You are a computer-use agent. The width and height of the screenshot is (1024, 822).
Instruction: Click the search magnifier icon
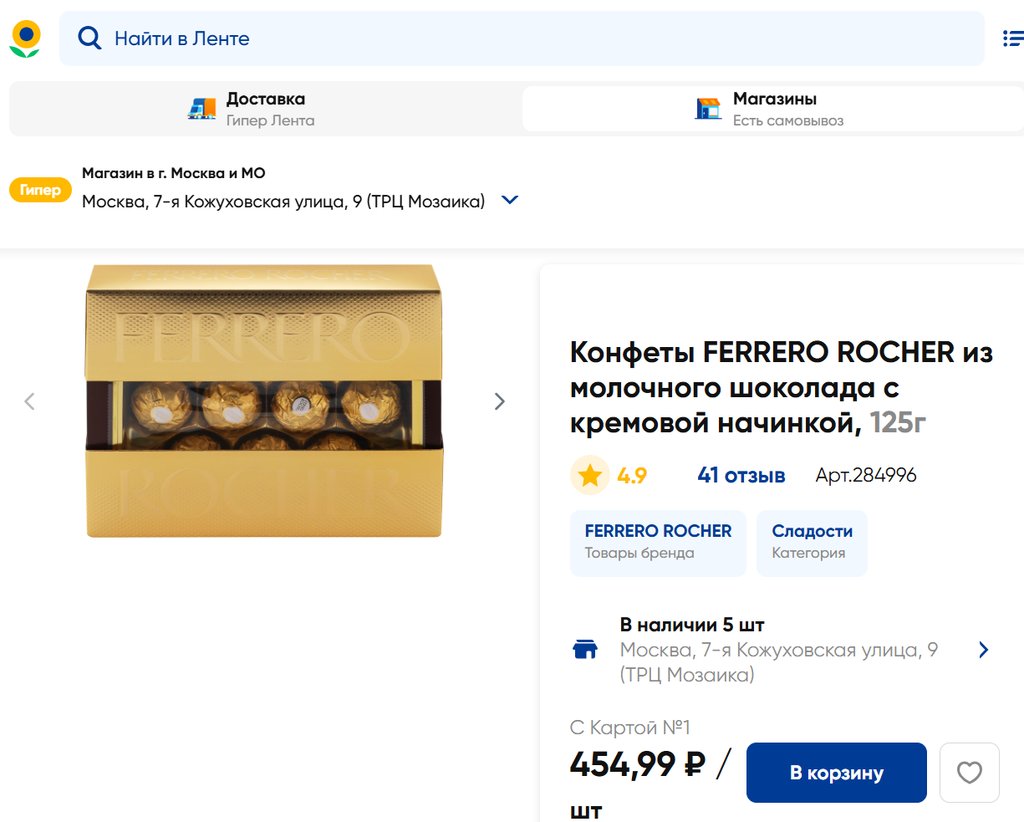(90, 39)
